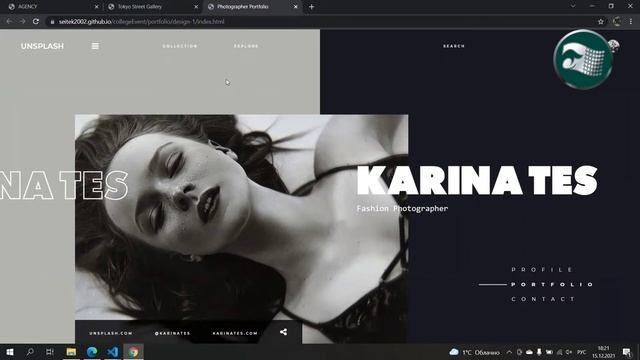Viewport: 640px width, 360px height.
Task: Launch Microsoft Edge from the taskbar
Action: (x=92, y=352)
